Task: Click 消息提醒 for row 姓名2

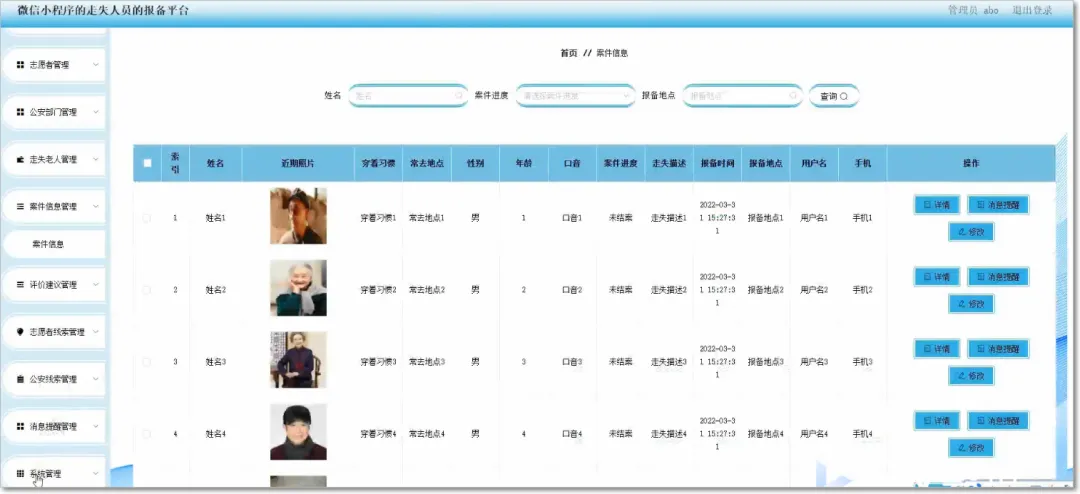Action: click(x=998, y=277)
